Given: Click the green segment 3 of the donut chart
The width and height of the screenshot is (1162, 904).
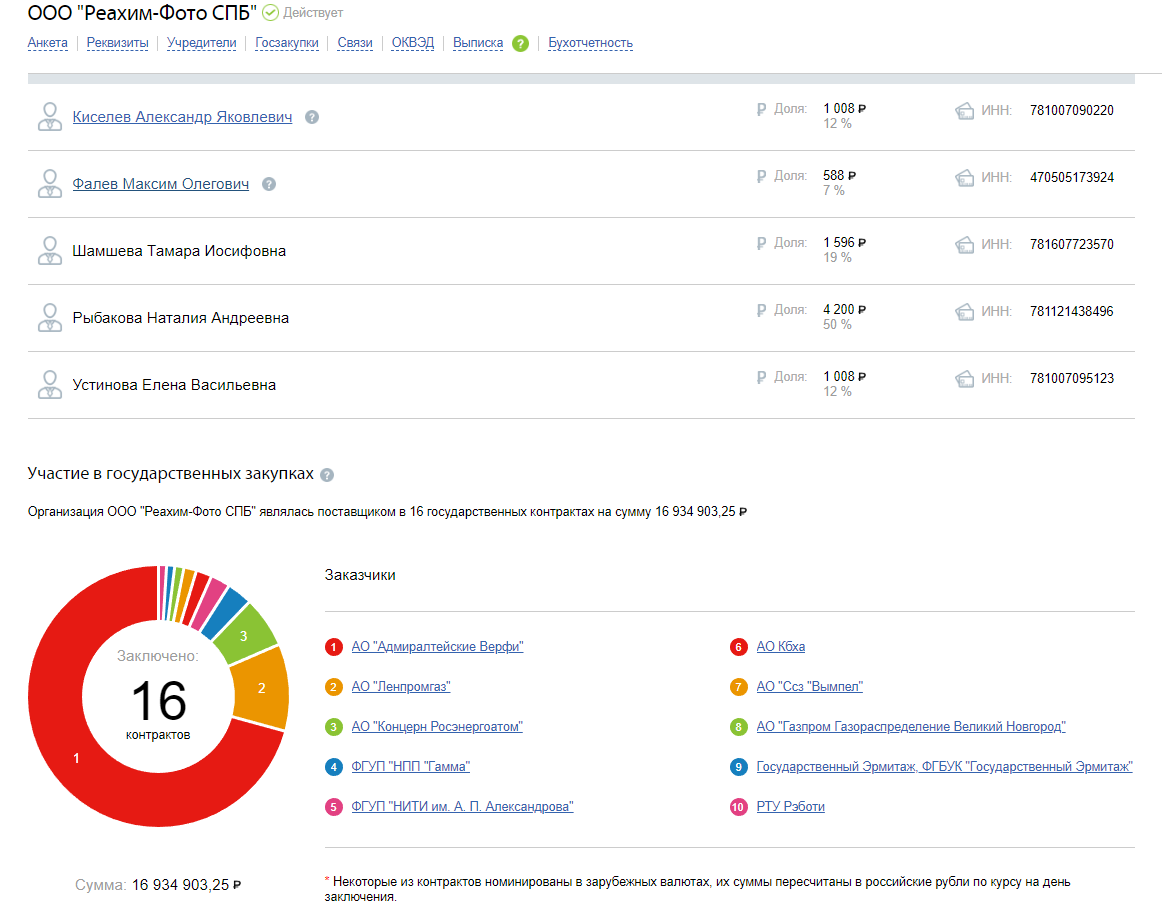Looking at the screenshot, I should click(245, 635).
